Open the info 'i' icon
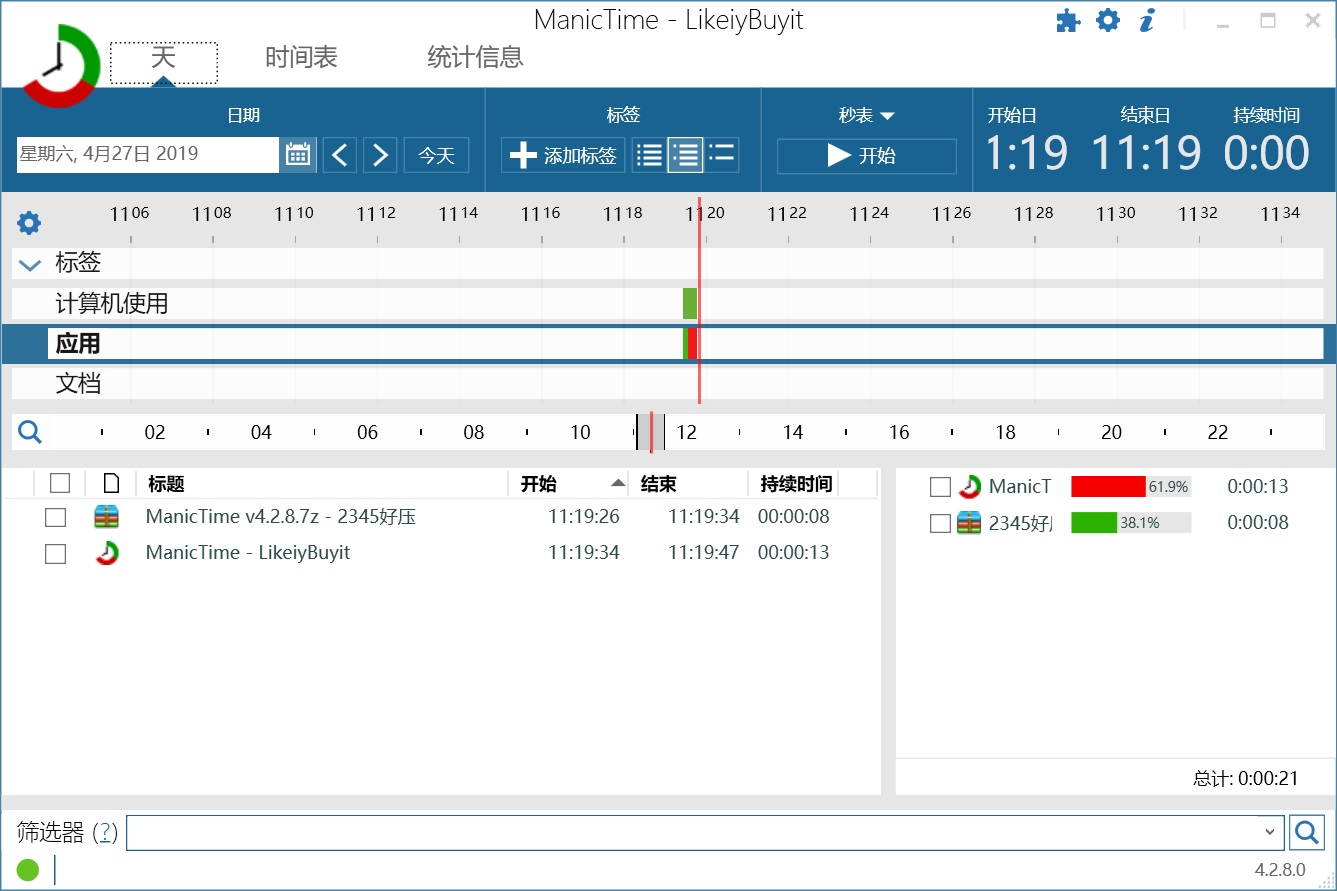The image size is (1337, 891). coord(1148,20)
